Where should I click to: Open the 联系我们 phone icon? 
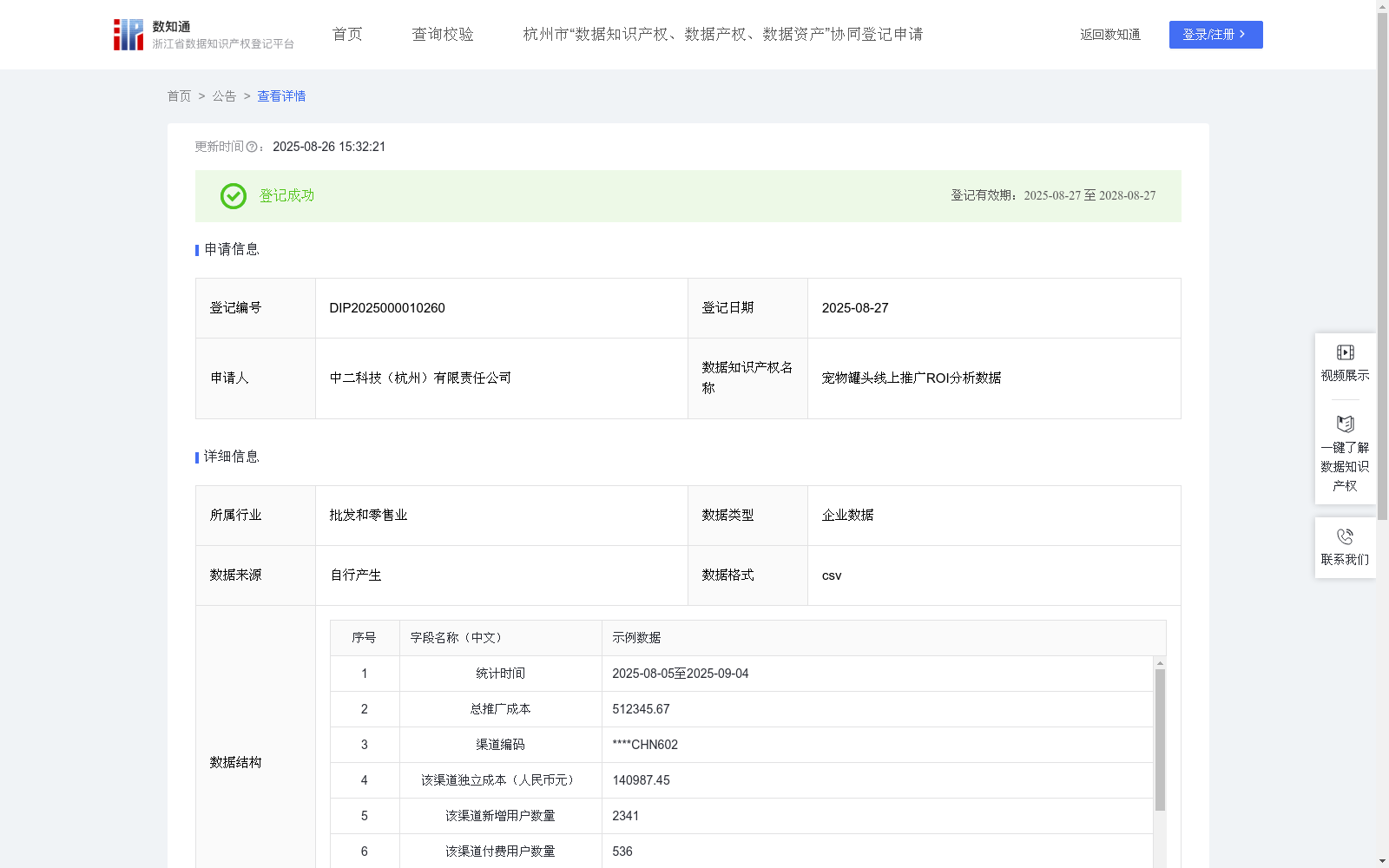[x=1345, y=536]
